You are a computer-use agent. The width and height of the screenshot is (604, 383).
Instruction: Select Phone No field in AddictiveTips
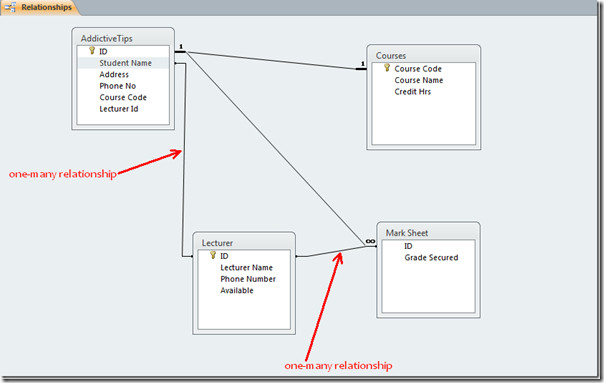[x=123, y=86]
